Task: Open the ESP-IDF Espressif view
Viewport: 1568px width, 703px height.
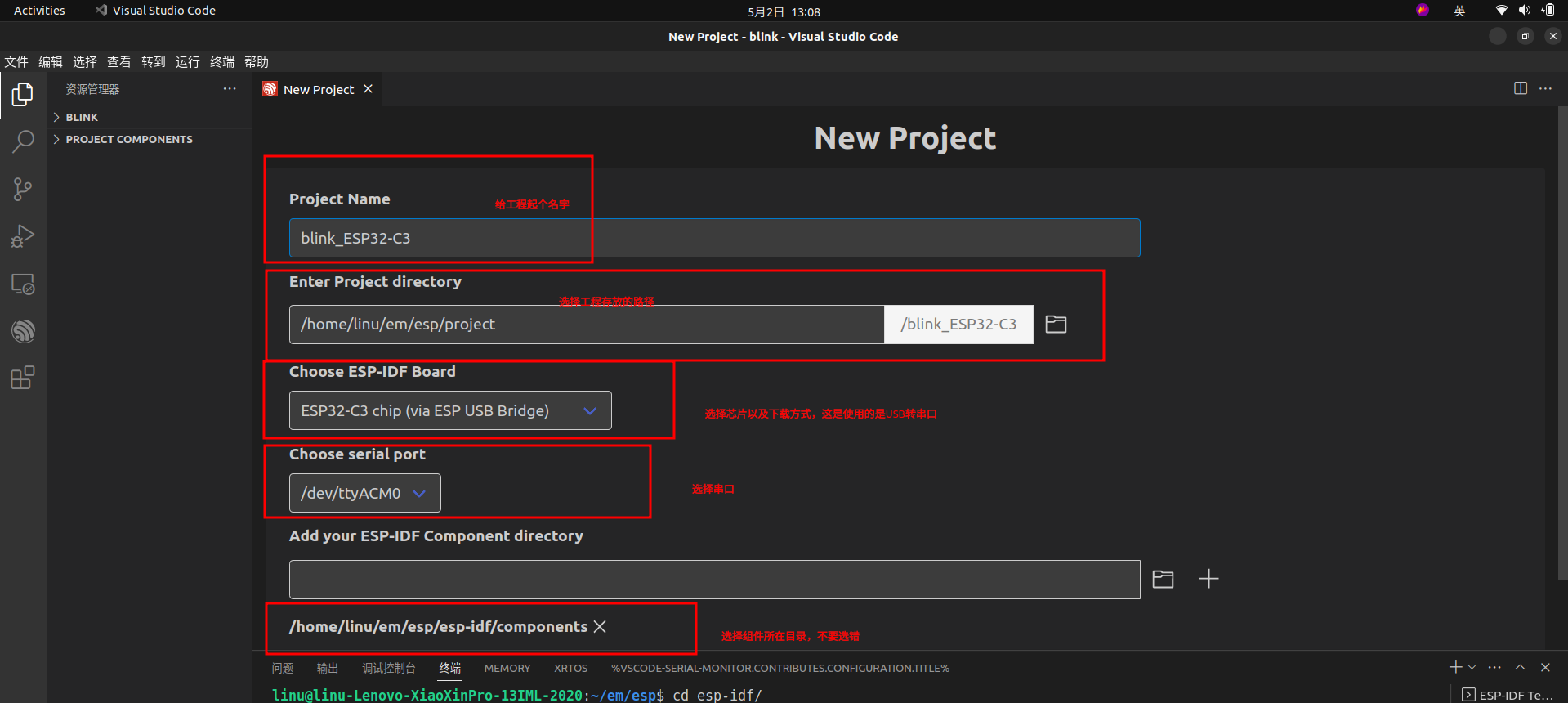Action: 23,331
